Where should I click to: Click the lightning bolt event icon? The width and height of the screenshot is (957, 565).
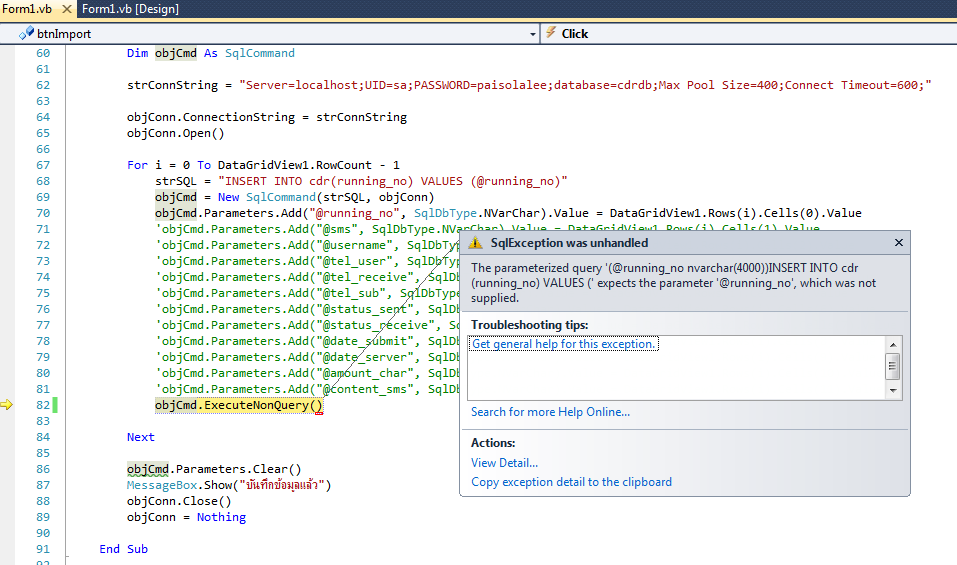[x=551, y=33]
